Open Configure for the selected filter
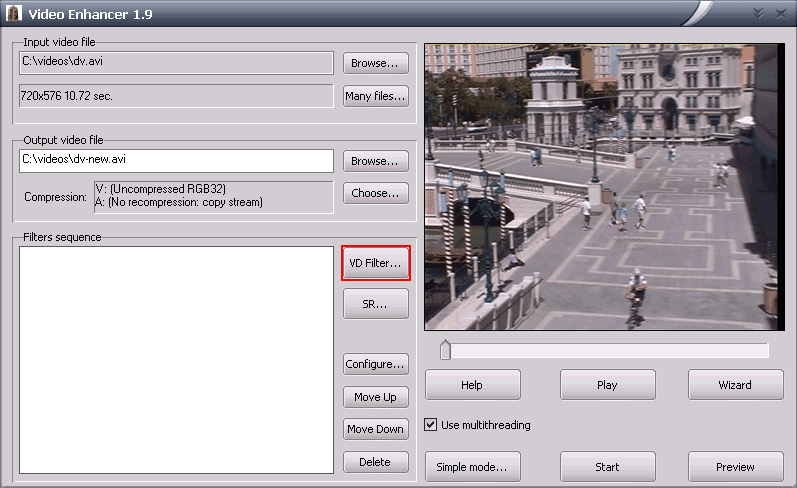 point(375,364)
